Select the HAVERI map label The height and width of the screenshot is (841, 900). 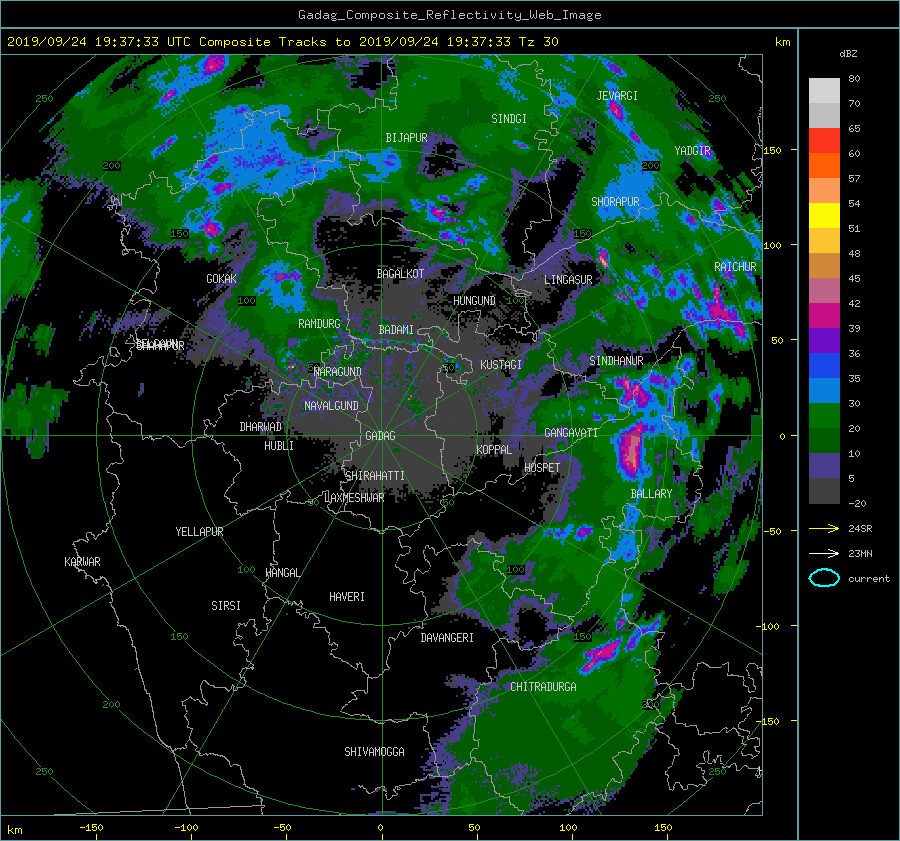point(347,597)
